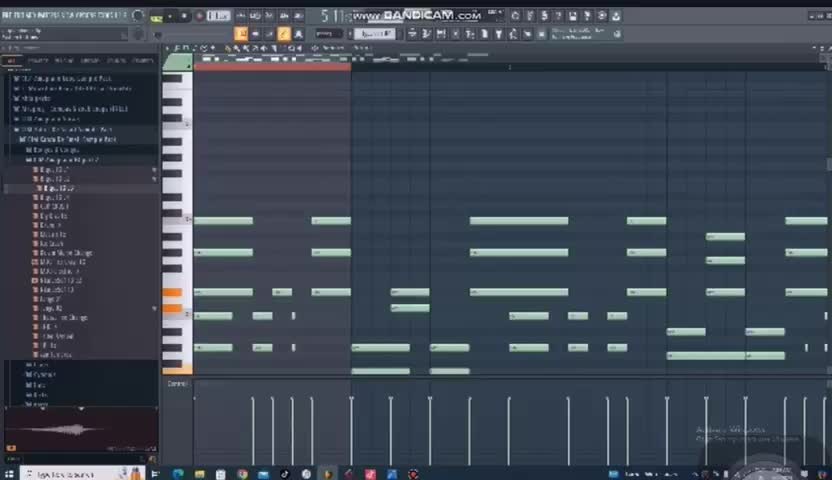The width and height of the screenshot is (832, 480).
Task: Click the Task View icon on the taskbar
Action: pos(155,474)
